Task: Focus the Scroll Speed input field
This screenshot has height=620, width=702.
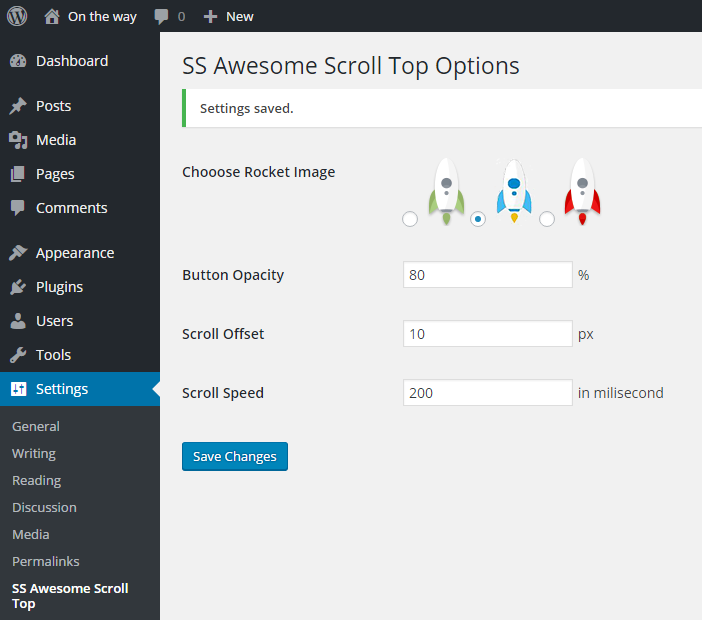Action: (x=488, y=393)
